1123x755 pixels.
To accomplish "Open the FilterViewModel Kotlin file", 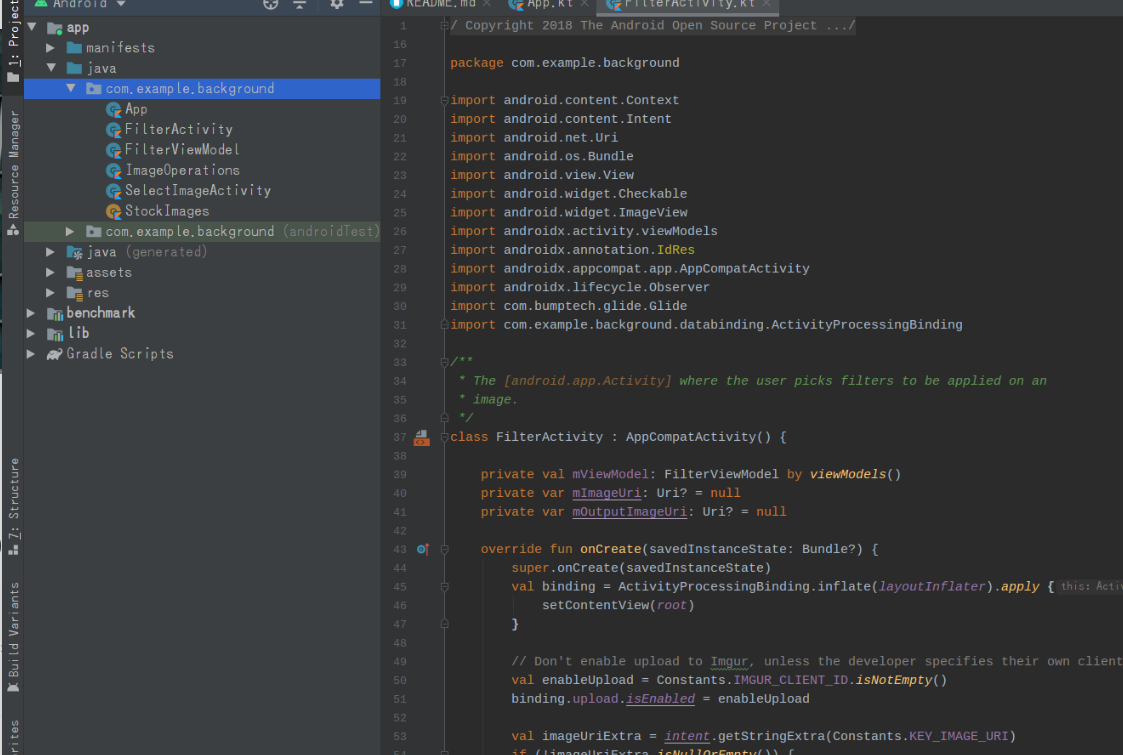I will 181,149.
